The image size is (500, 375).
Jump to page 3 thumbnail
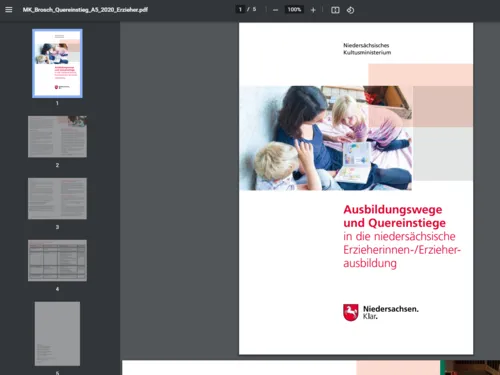point(57,198)
